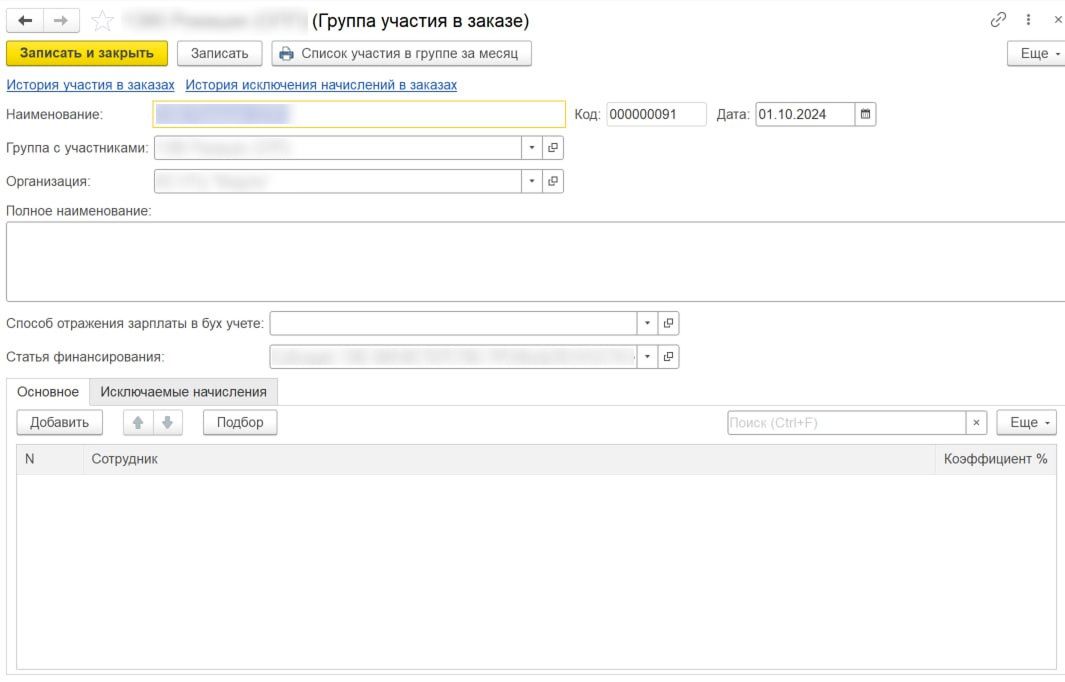Image resolution: width=1065 pixels, height=682 pixels.
Task: Open the Статья финансирования linked record icon
Action: click(x=669, y=356)
